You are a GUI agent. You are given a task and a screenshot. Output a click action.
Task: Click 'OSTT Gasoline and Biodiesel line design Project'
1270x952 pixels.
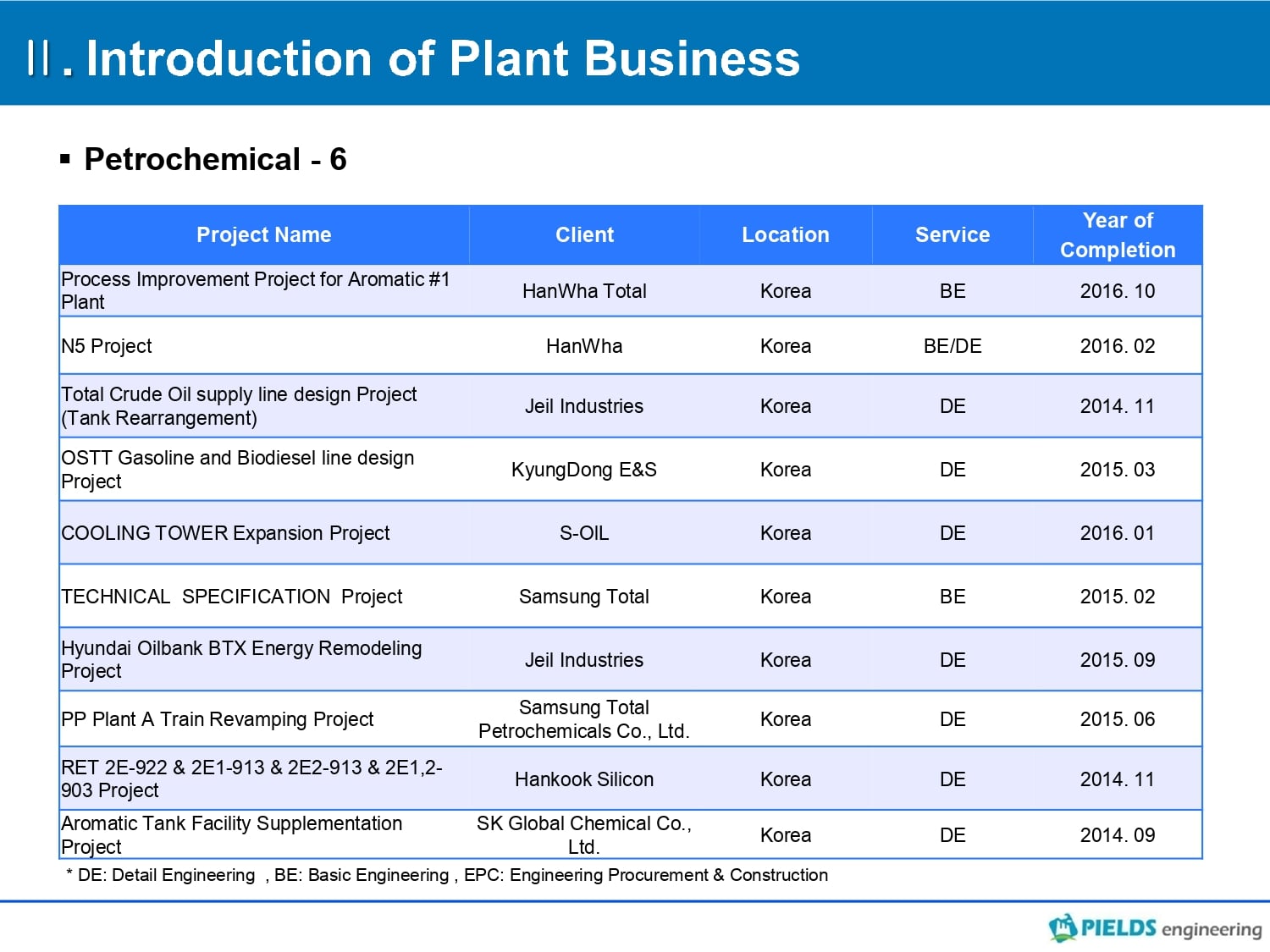264,469
